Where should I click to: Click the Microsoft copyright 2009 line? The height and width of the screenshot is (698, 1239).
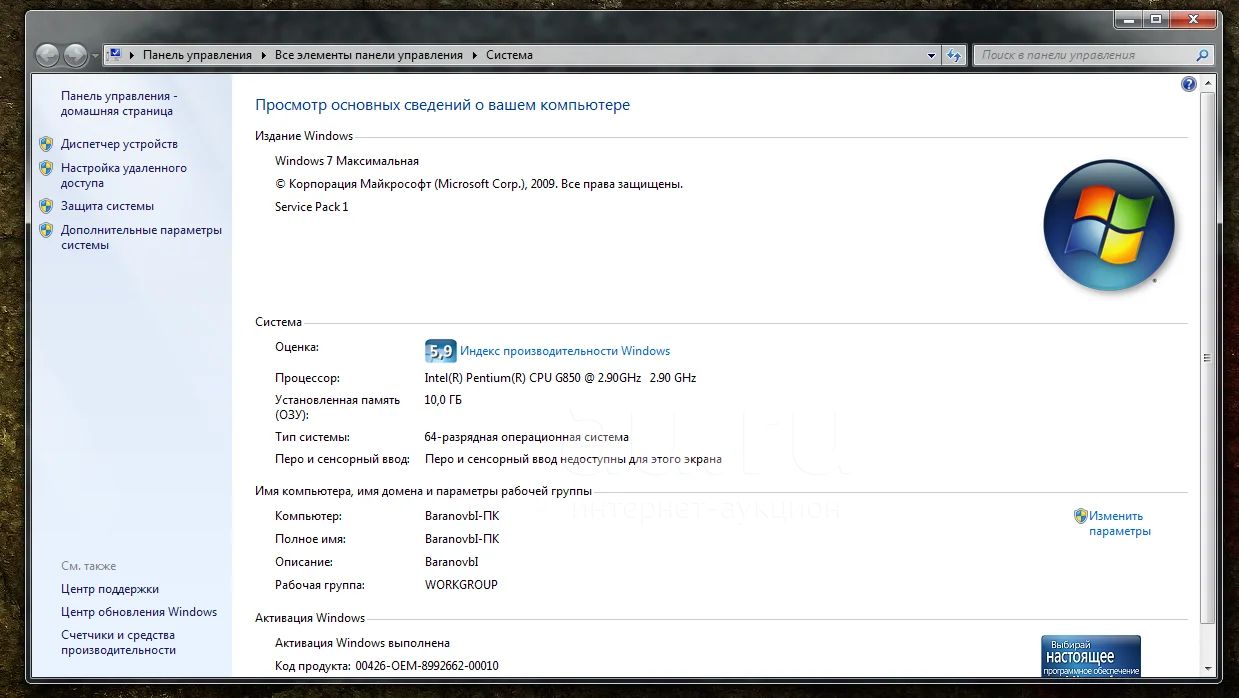coord(479,184)
